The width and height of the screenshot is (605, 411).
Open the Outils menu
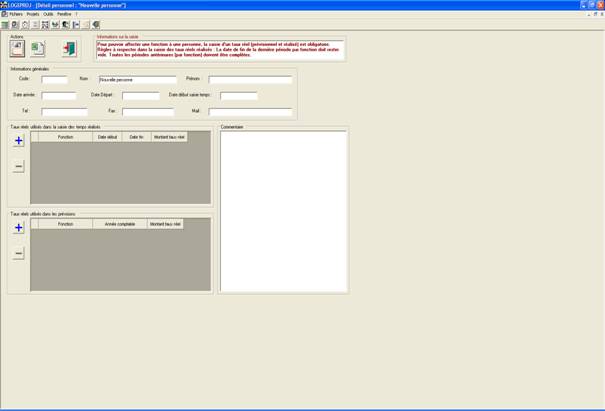click(48, 14)
